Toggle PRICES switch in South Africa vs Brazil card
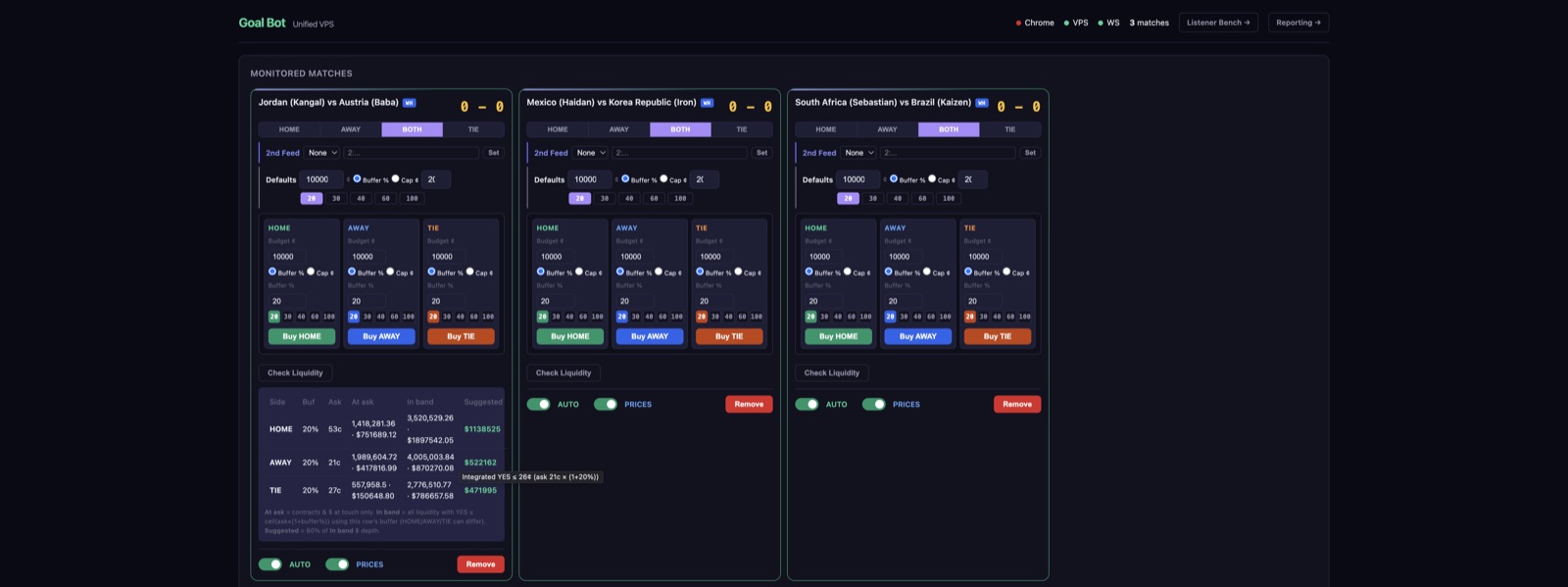Screen dimensions: 1568x587 (874, 404)
